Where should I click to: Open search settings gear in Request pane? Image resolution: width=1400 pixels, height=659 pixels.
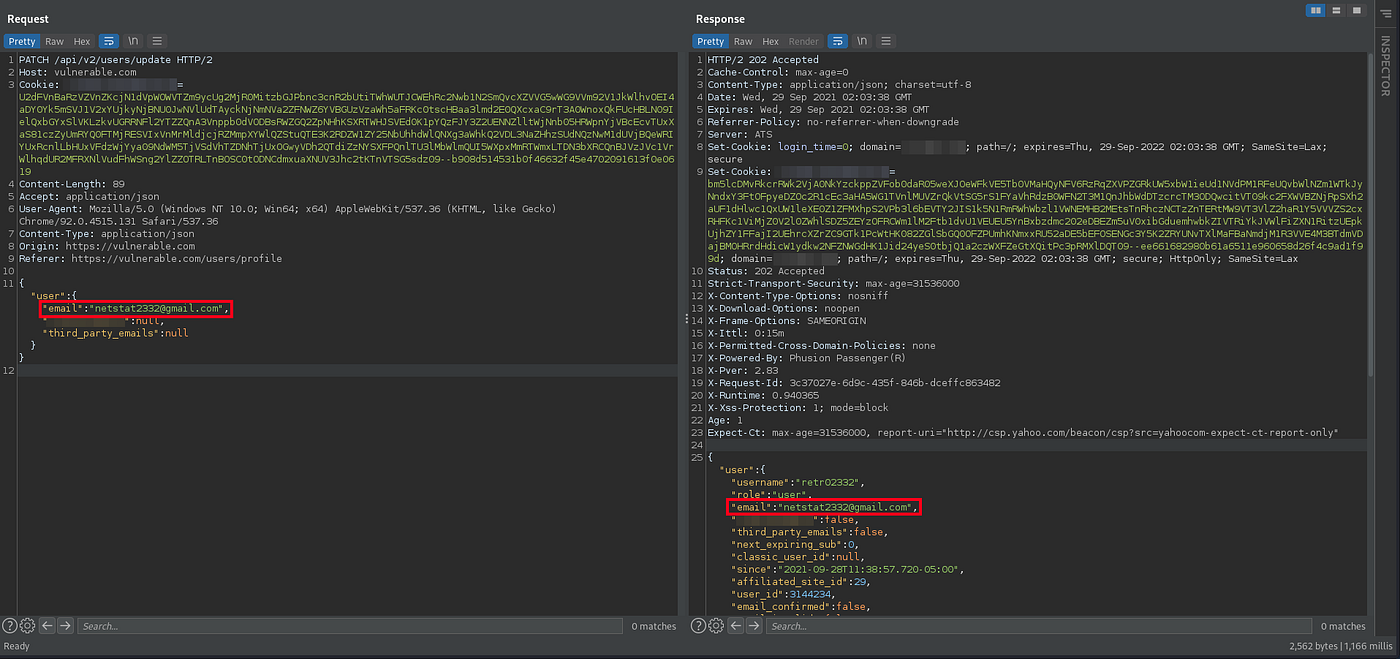pos(28,626)
